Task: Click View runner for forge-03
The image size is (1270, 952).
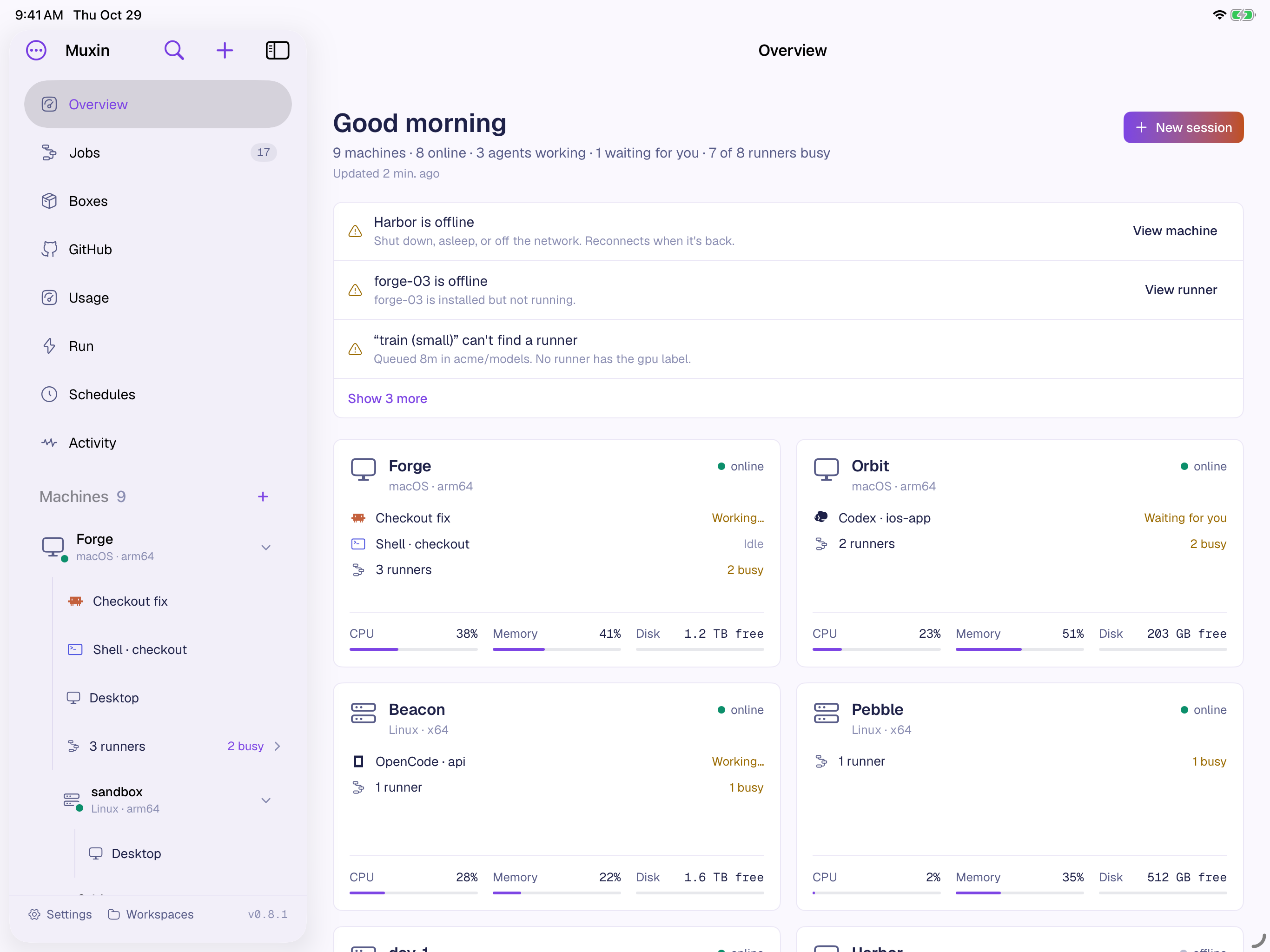Action: pos(1180,290)
